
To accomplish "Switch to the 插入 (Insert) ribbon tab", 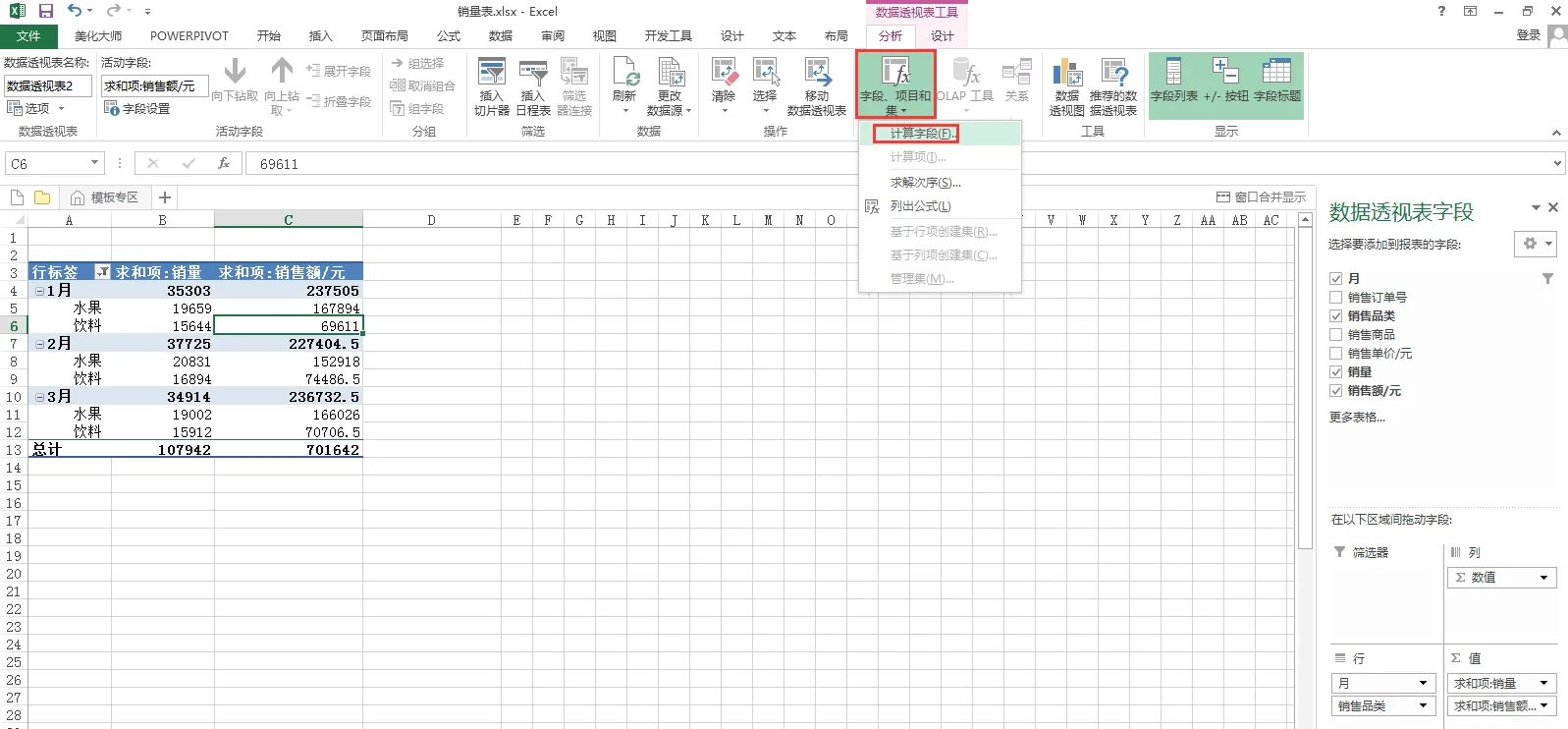I will point(321,36).
